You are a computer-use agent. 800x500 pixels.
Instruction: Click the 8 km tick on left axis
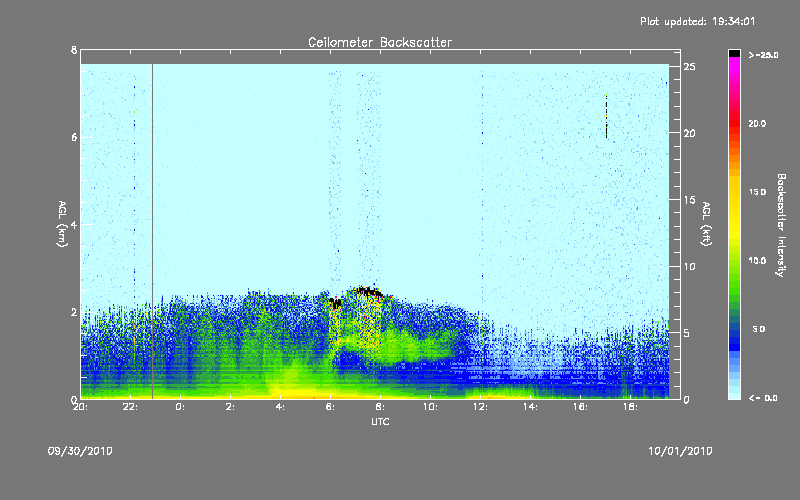(74, 50)
